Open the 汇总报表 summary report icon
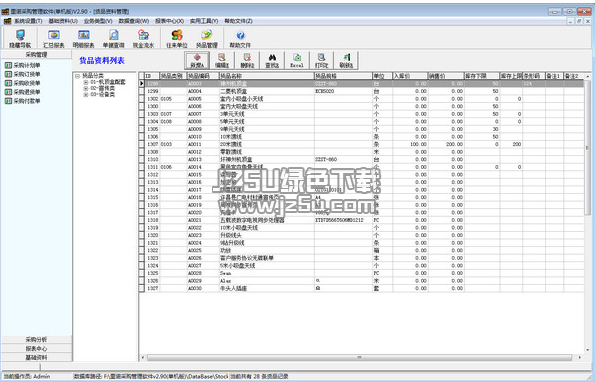This screenshot has width=595, height=382. pos(54,35)
